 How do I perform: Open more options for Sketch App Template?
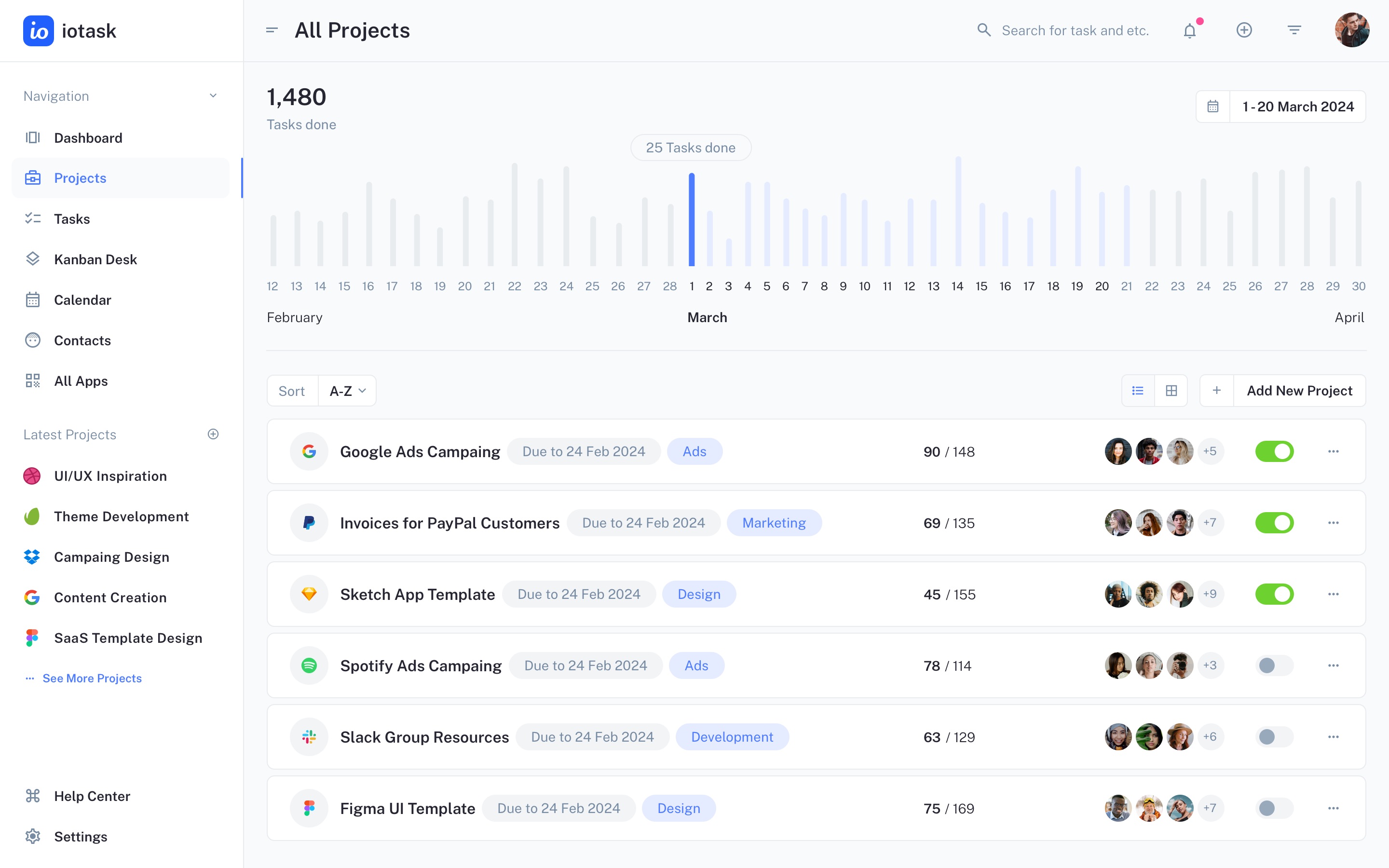tap(1333, 594)
